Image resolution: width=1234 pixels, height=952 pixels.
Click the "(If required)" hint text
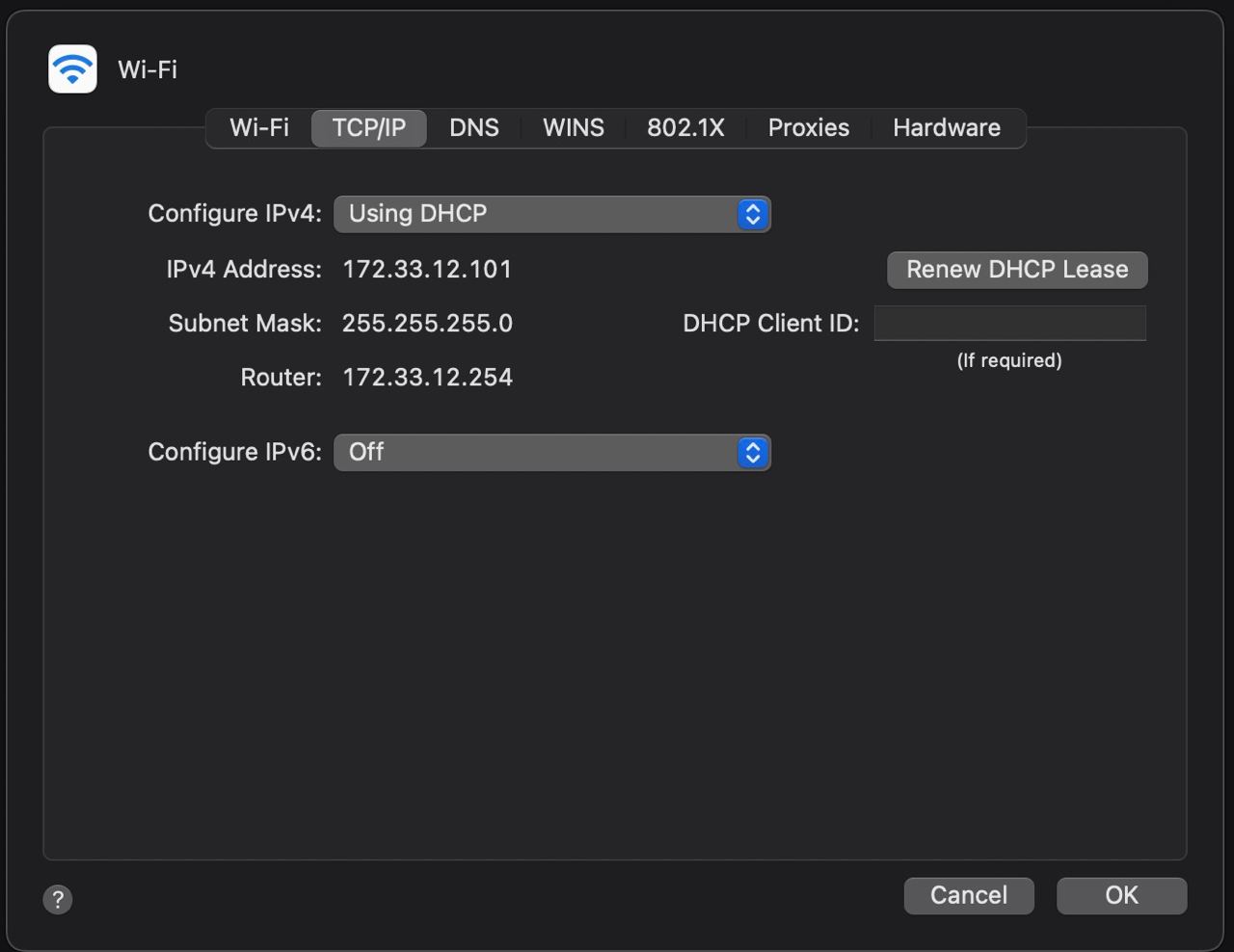[1009, 360]
